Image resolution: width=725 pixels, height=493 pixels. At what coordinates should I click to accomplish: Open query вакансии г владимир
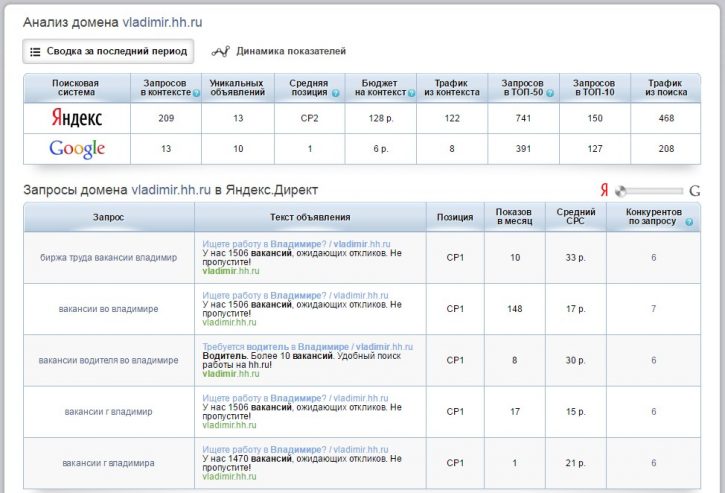click(109, 412)
